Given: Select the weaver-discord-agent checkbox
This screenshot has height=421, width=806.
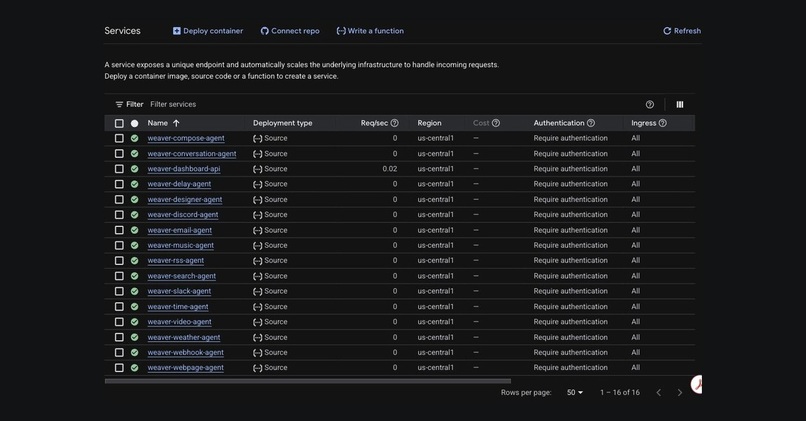Looking at the screenshot, I should pyautogui.click(x=119, y=215).
